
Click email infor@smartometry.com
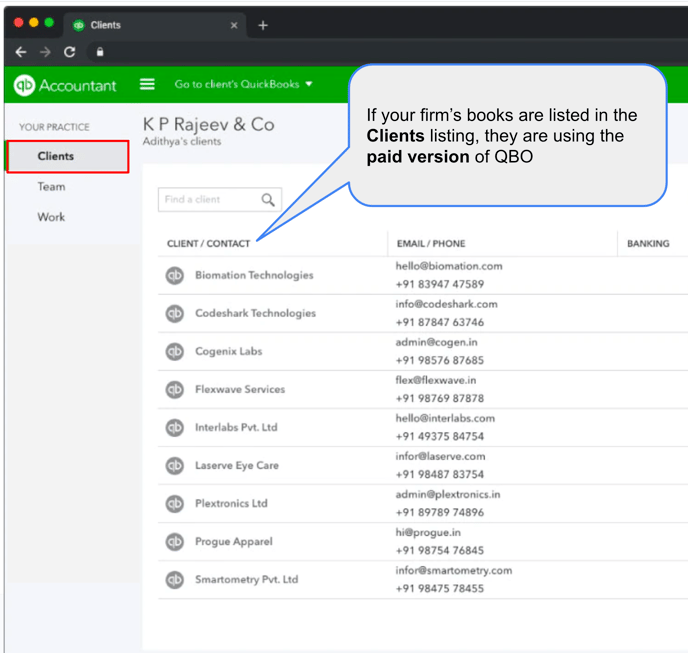coord(454,570)
